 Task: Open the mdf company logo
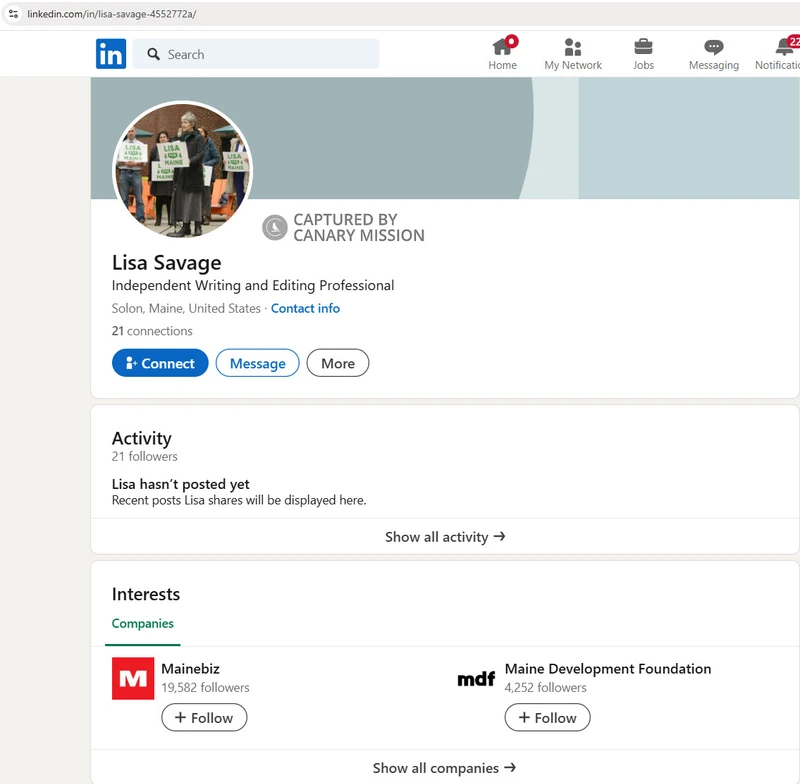[x=476, y=678]
